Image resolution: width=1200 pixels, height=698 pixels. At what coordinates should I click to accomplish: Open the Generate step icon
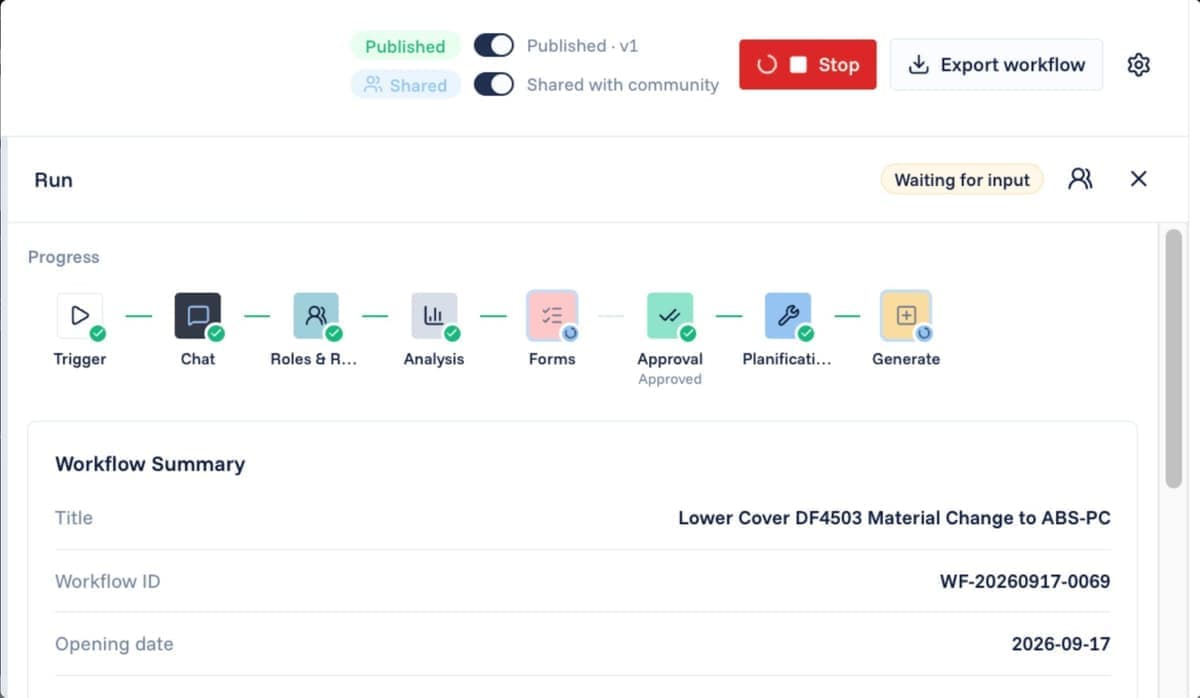pos(906,316)
